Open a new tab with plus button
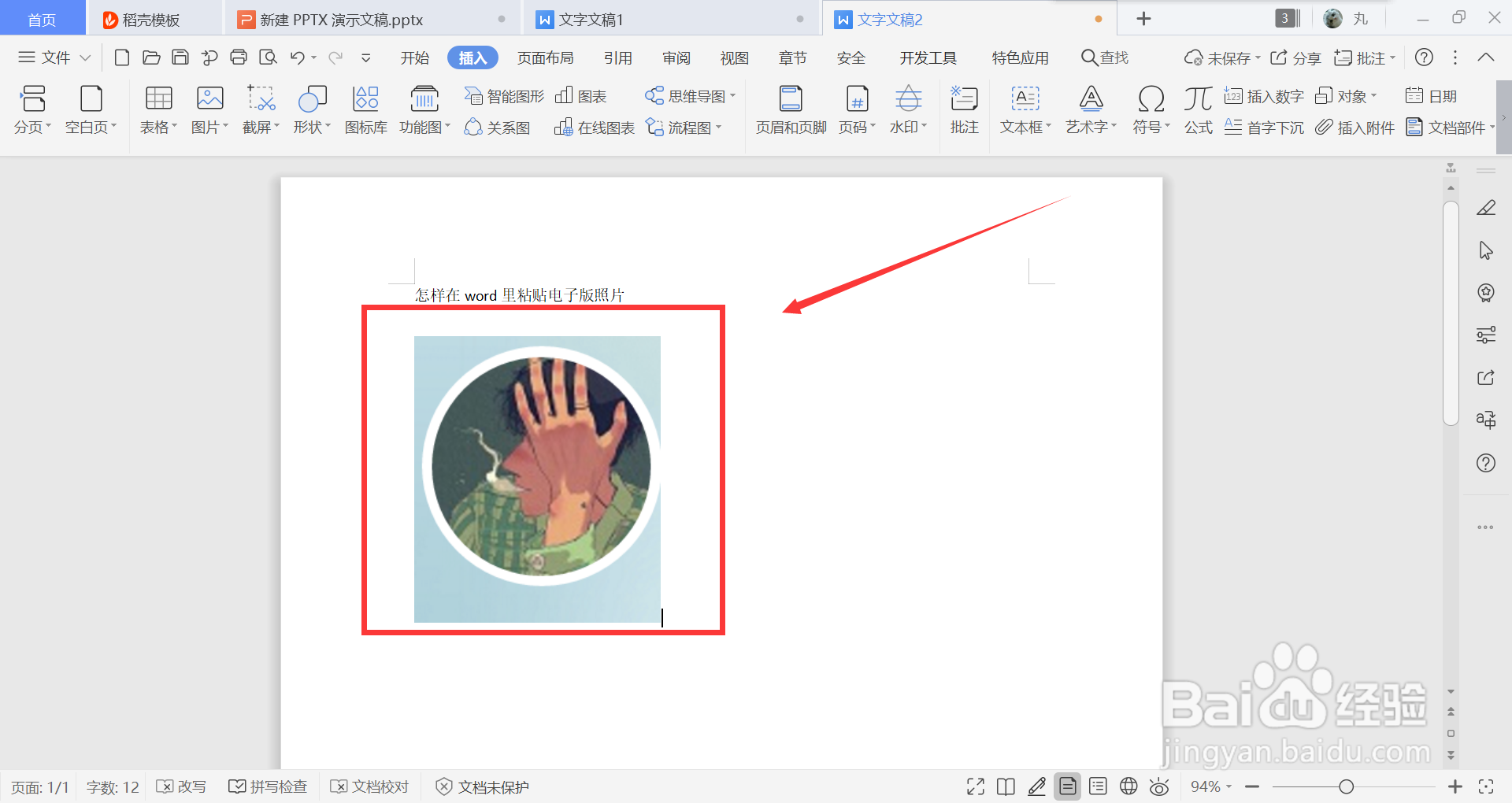The height and width of the screenshot is (803, 1512). [1143, 19]
